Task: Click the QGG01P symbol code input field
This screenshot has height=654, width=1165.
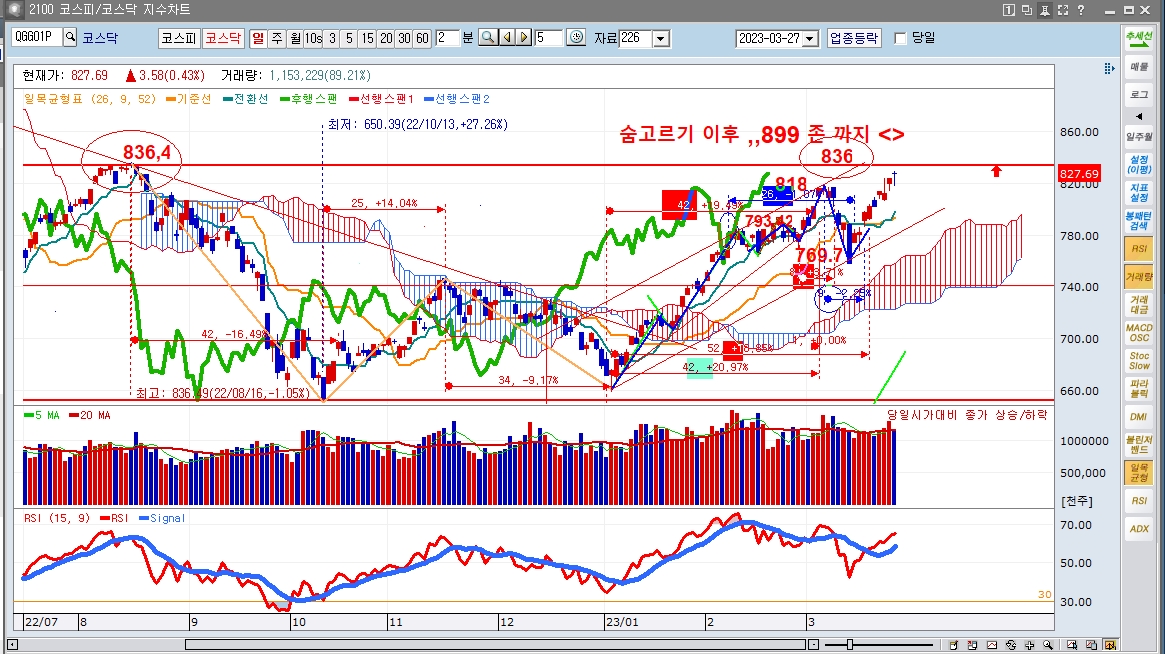Action: click(36, 36)
